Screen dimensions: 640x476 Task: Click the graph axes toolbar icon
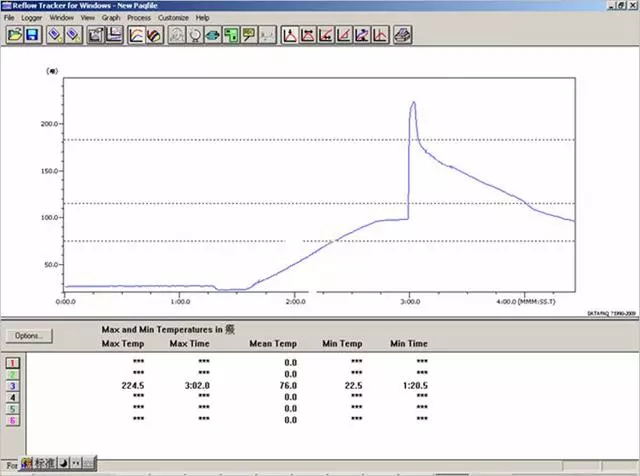coord(114,35)
